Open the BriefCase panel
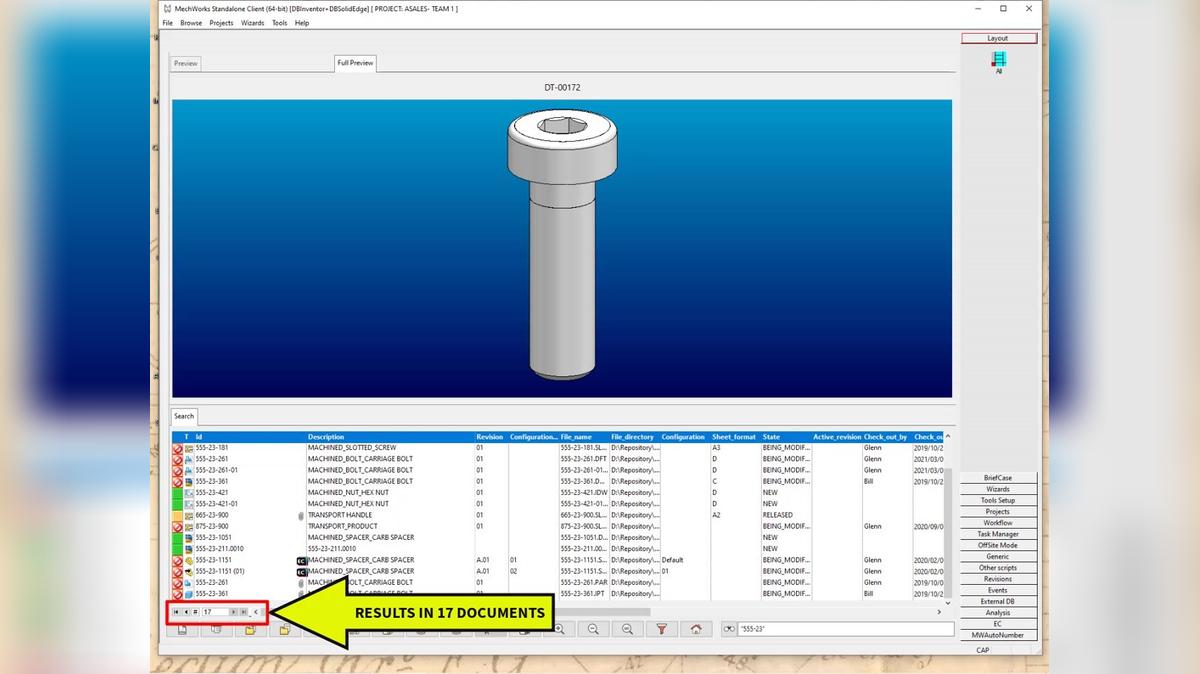This screenshot has width=1200, height=674. pyautogui.click(x=998, y=478)
